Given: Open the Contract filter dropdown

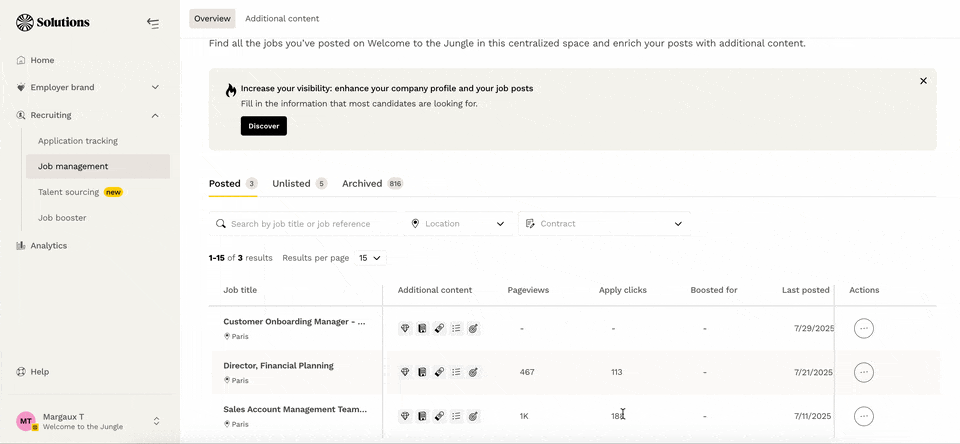Looking at the screenshot, I should pos(604,224).
